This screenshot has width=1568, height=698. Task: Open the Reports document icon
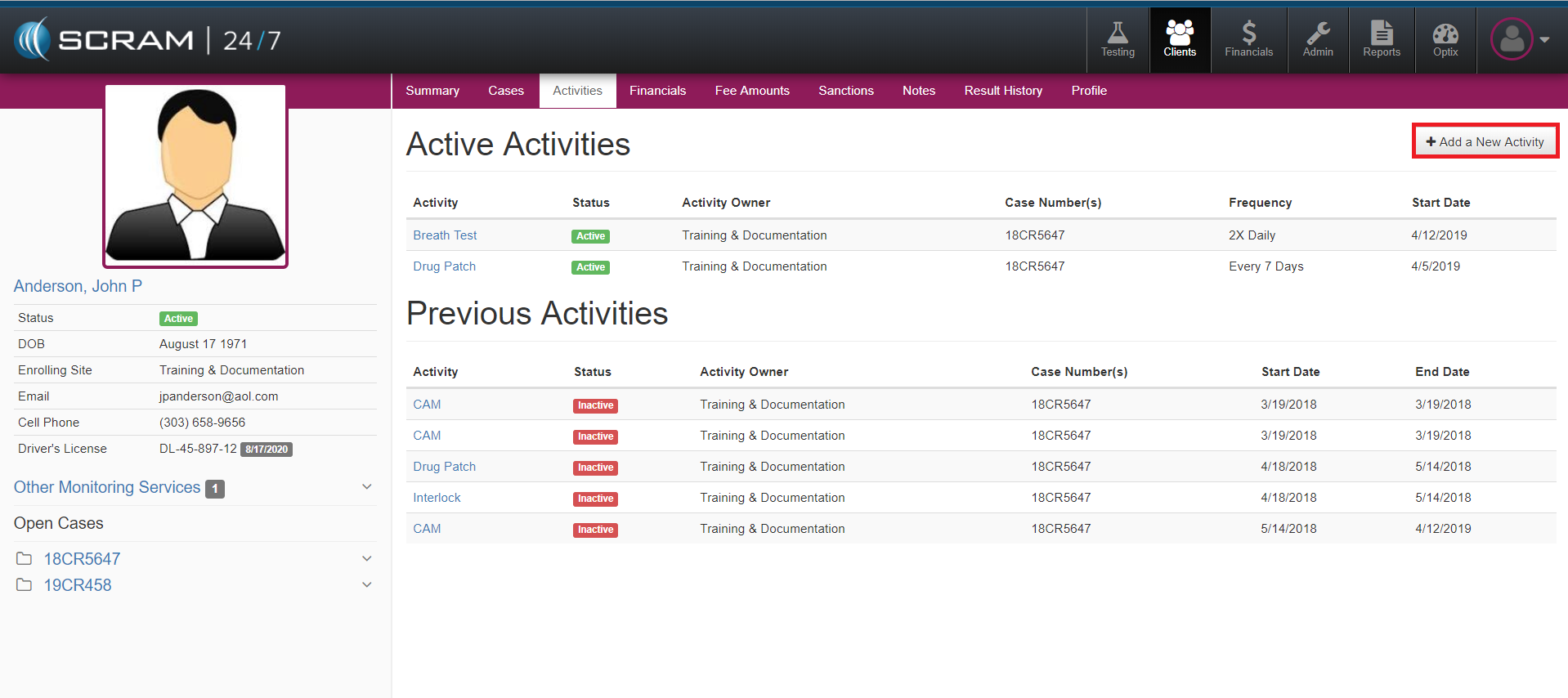(1381, 34)
